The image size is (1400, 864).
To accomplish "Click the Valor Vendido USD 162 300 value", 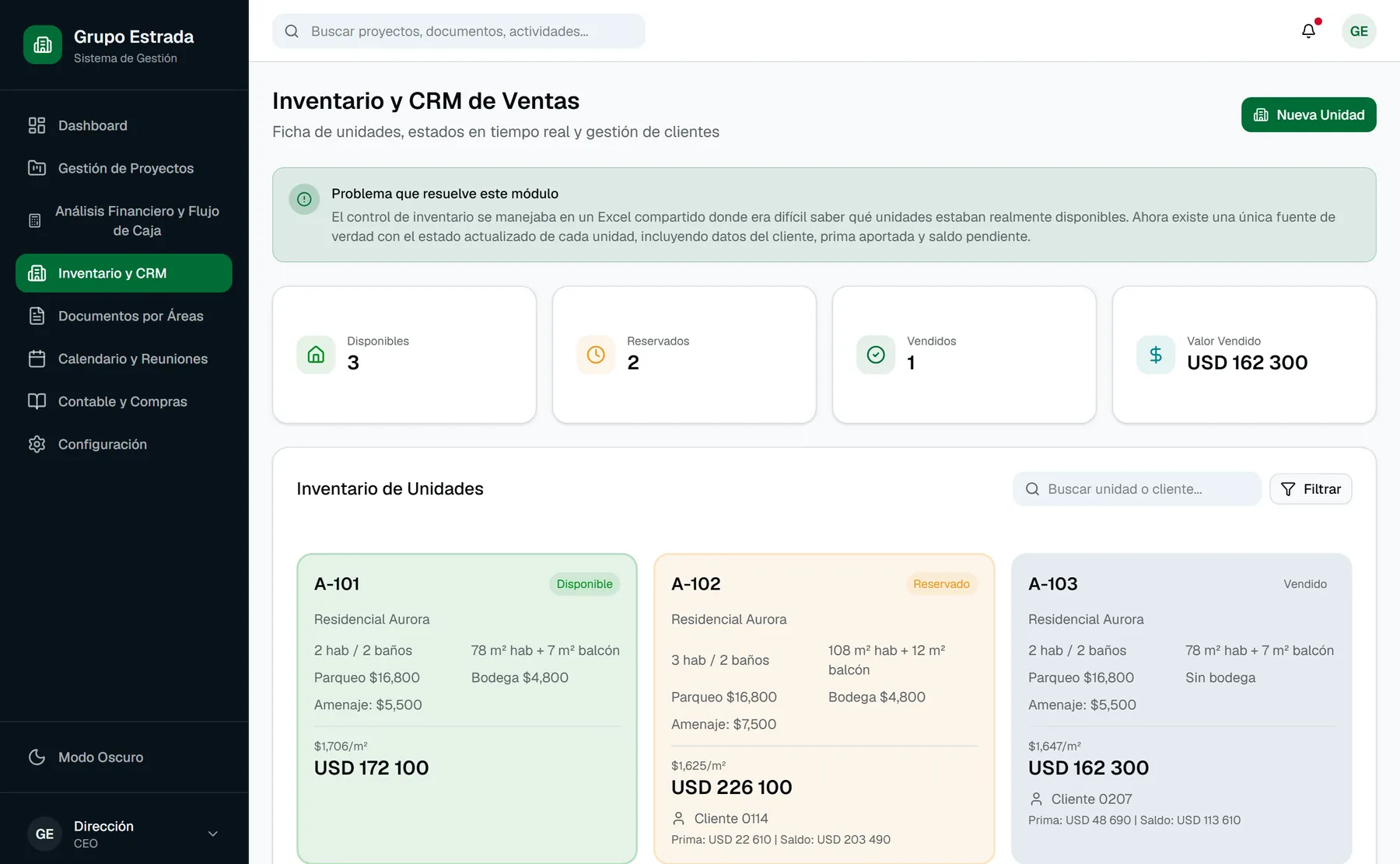I will [x=1248, y=362].
